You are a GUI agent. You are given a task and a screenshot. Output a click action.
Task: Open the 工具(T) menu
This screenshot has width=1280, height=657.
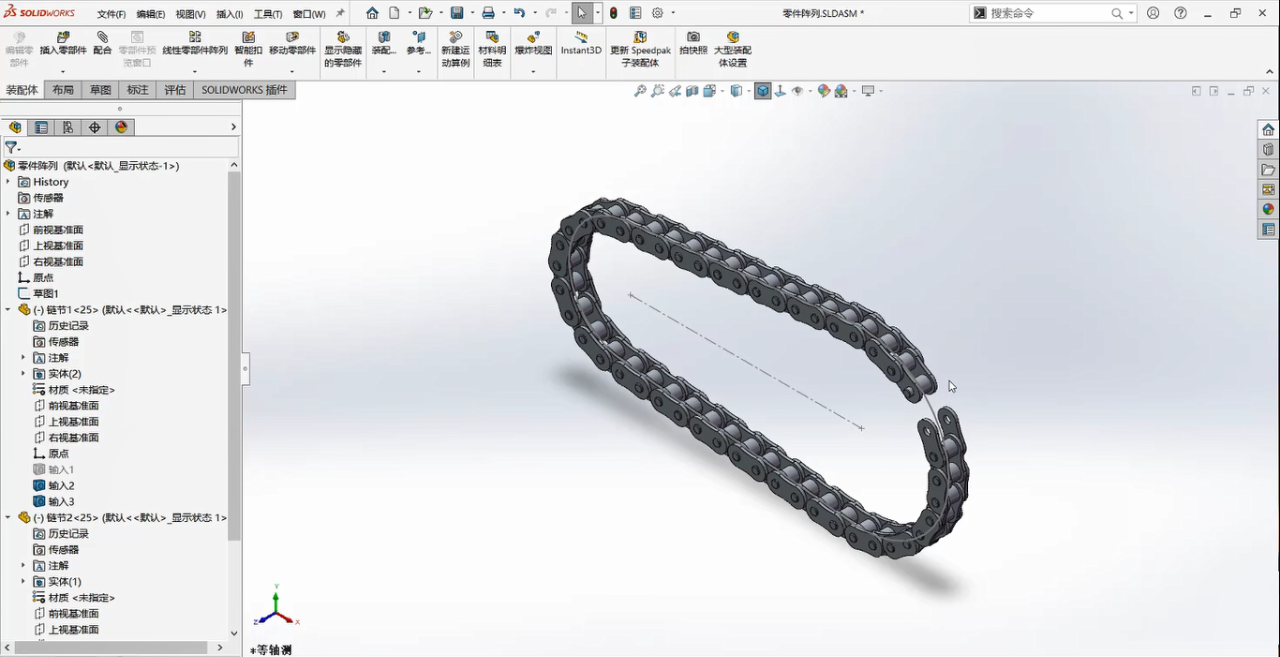[268, 14]
